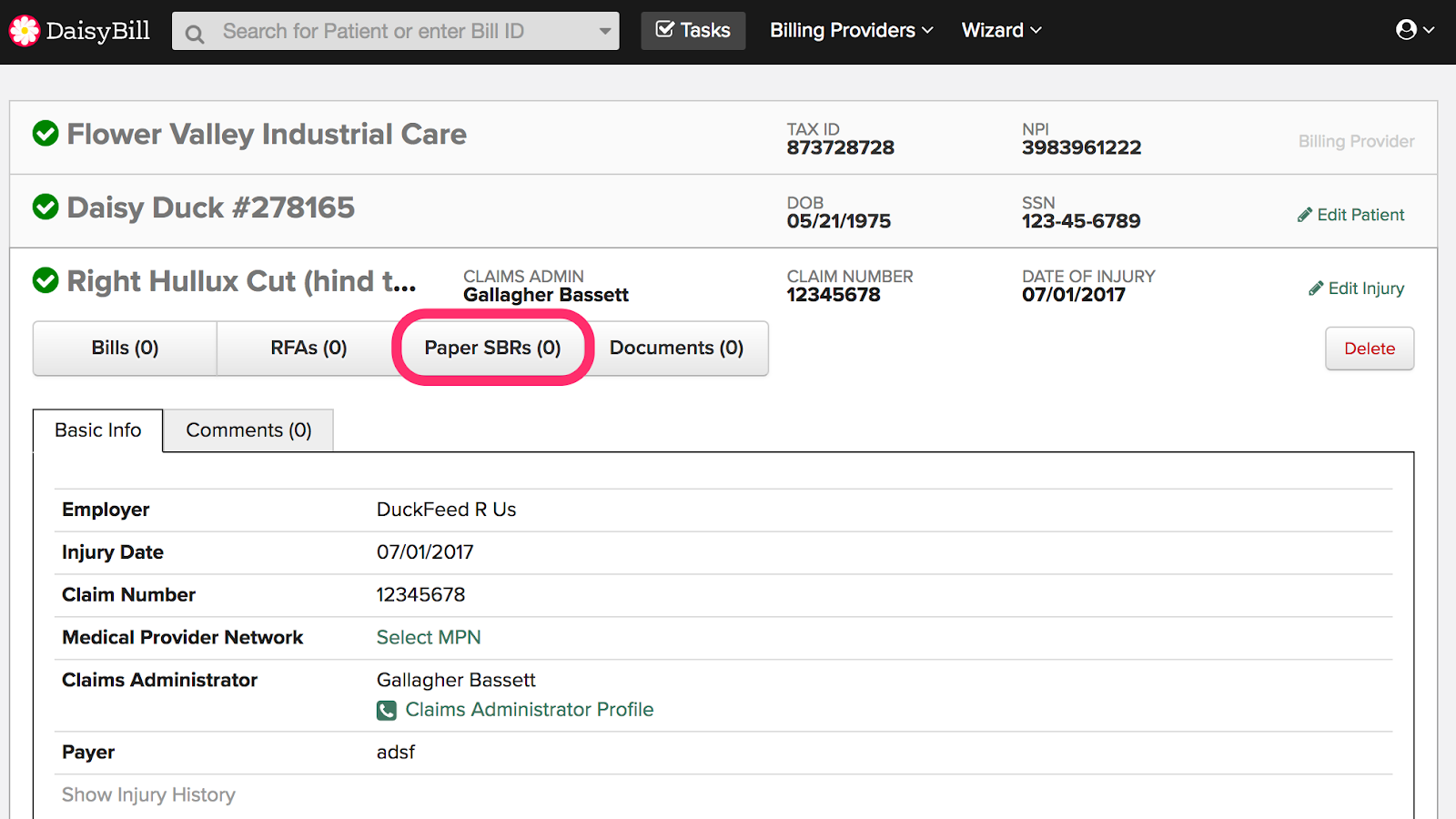Click the DaisyBill flower logo icon
1456x819 pixels.
(x=25, y=31)
